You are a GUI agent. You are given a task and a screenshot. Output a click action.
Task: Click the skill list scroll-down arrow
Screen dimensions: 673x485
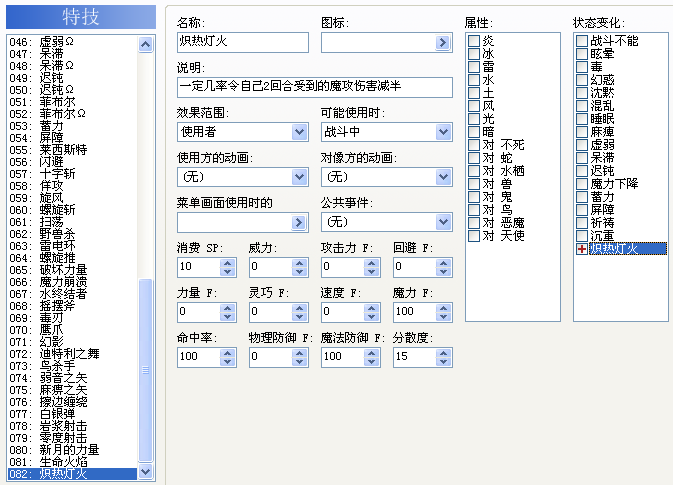tap(146, 472)
